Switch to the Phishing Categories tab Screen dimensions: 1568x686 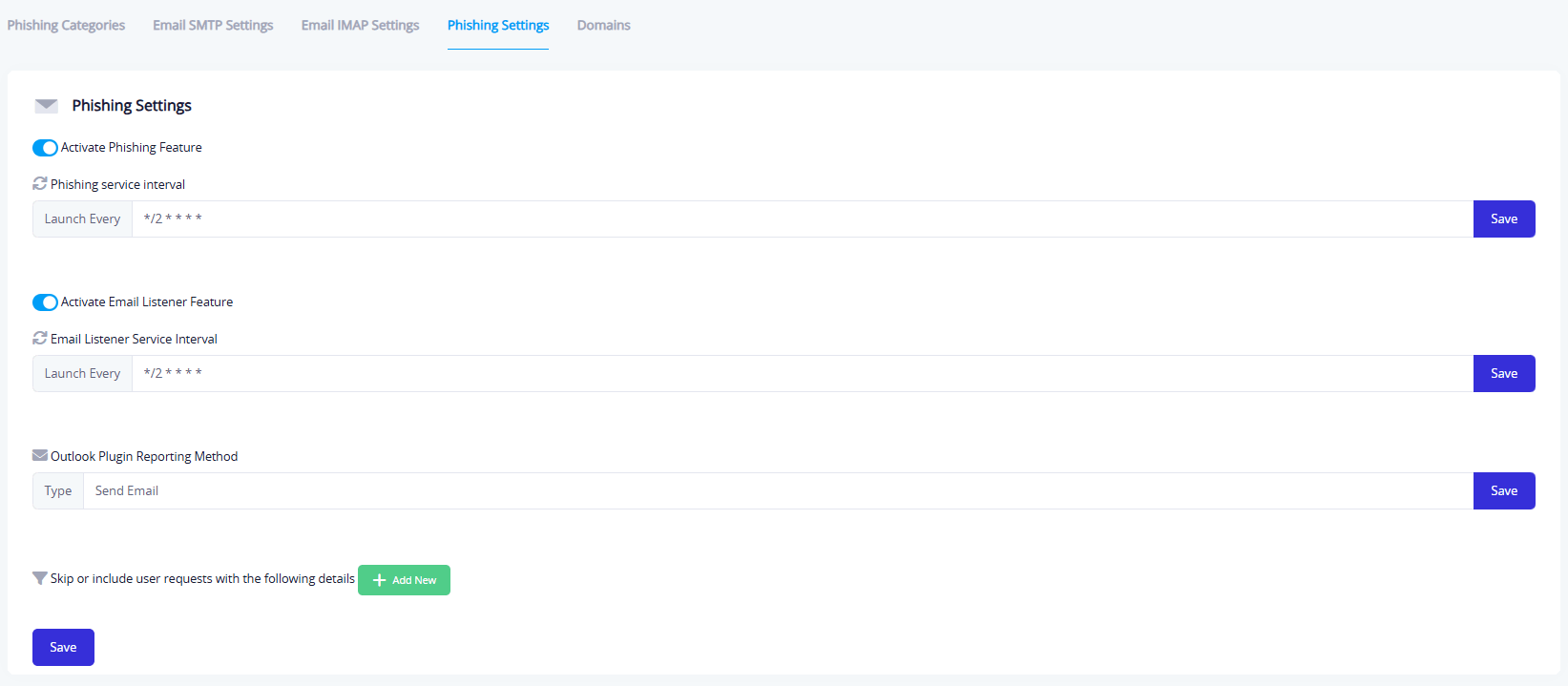click(x=66, y=26)
